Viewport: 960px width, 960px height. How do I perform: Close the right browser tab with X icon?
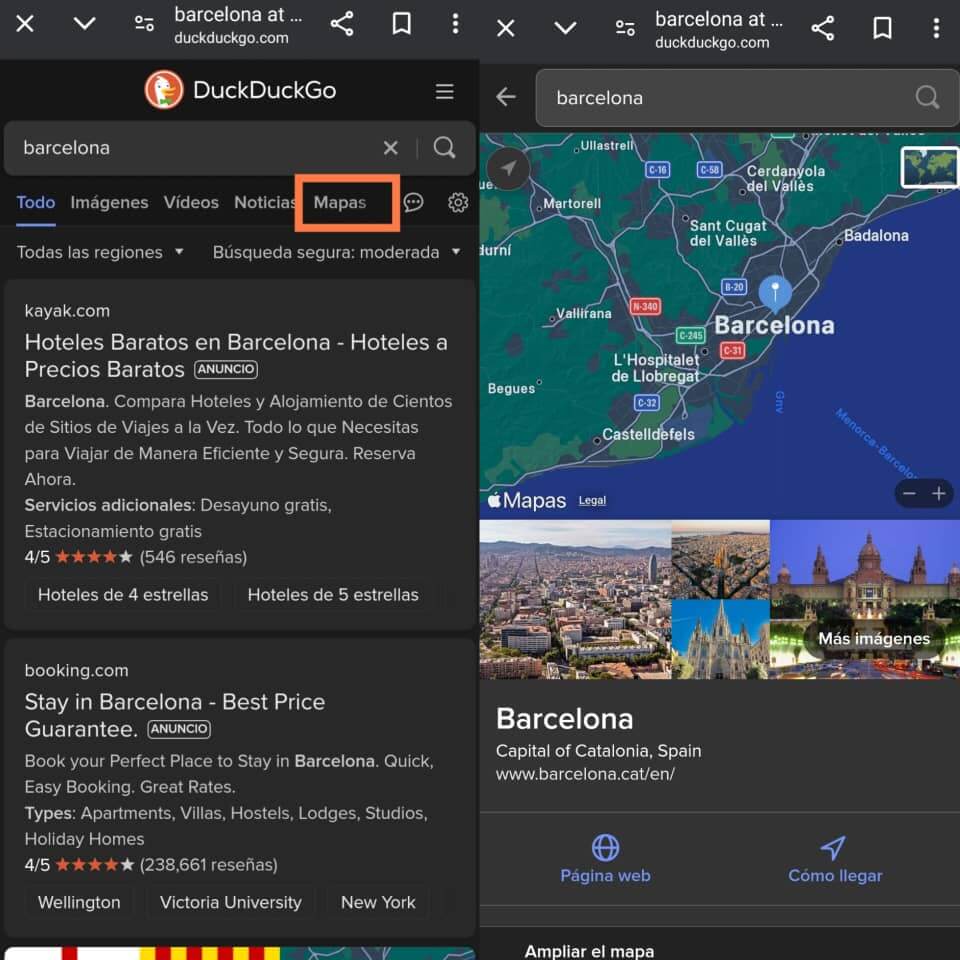point(506,28)
